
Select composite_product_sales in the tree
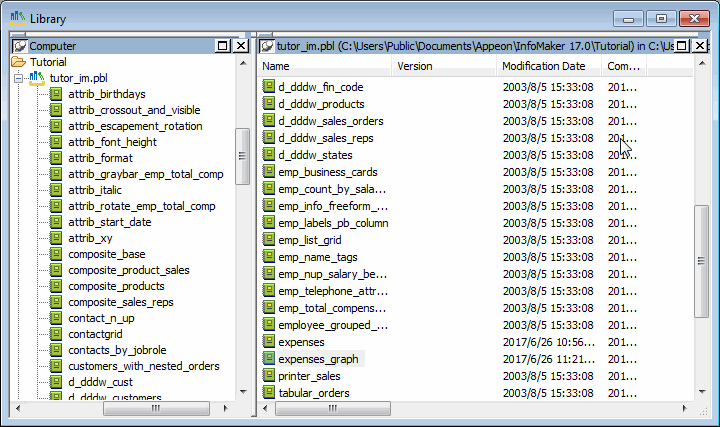pyautogui.click(x=129, y=270)
